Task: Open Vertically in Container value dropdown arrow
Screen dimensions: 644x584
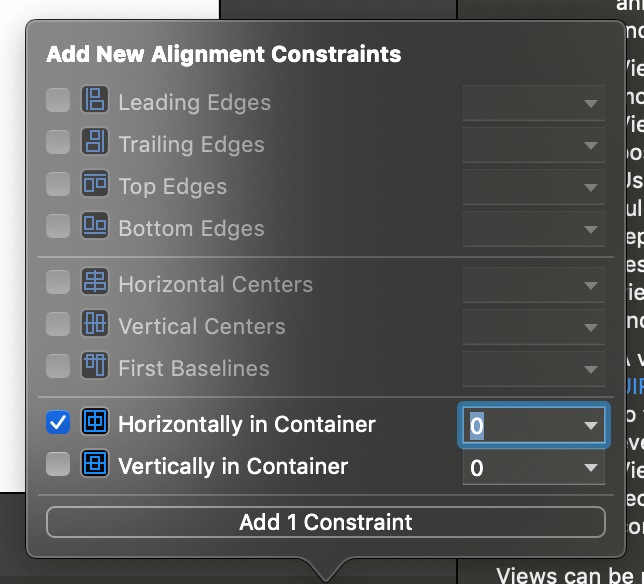Action: coord(590,468)
